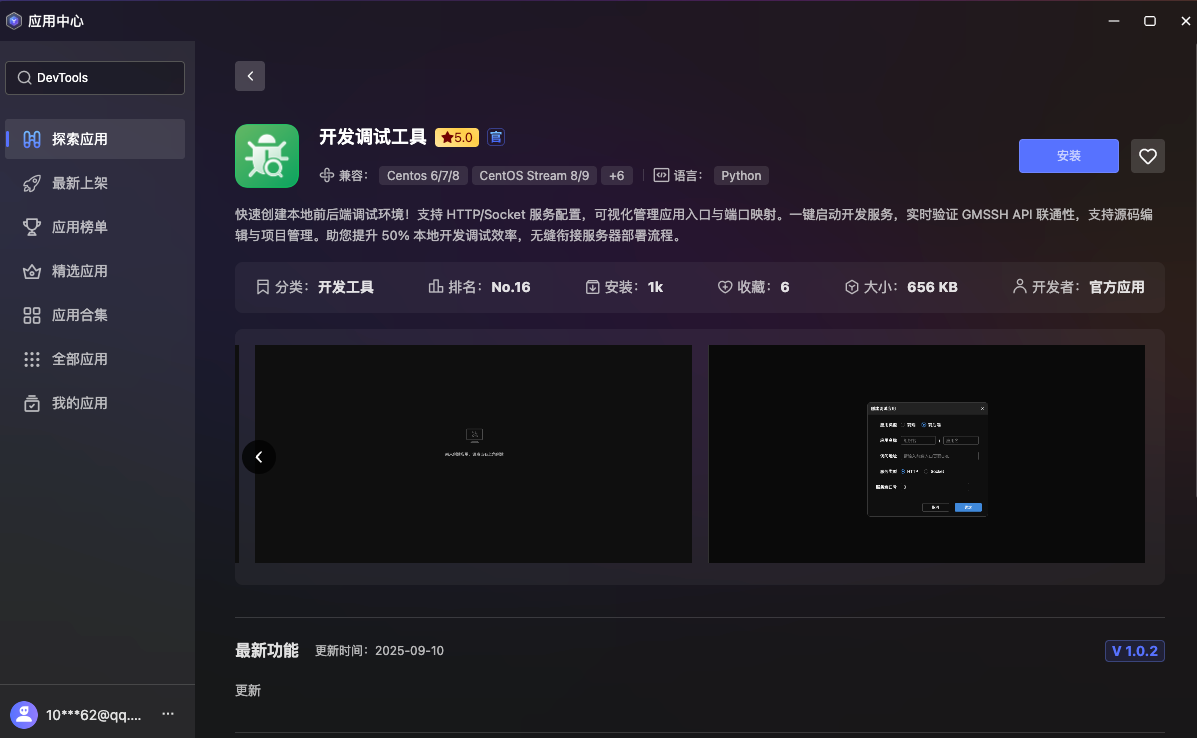
Task: Maximize the 应用中心 window
Action: 1150,21
